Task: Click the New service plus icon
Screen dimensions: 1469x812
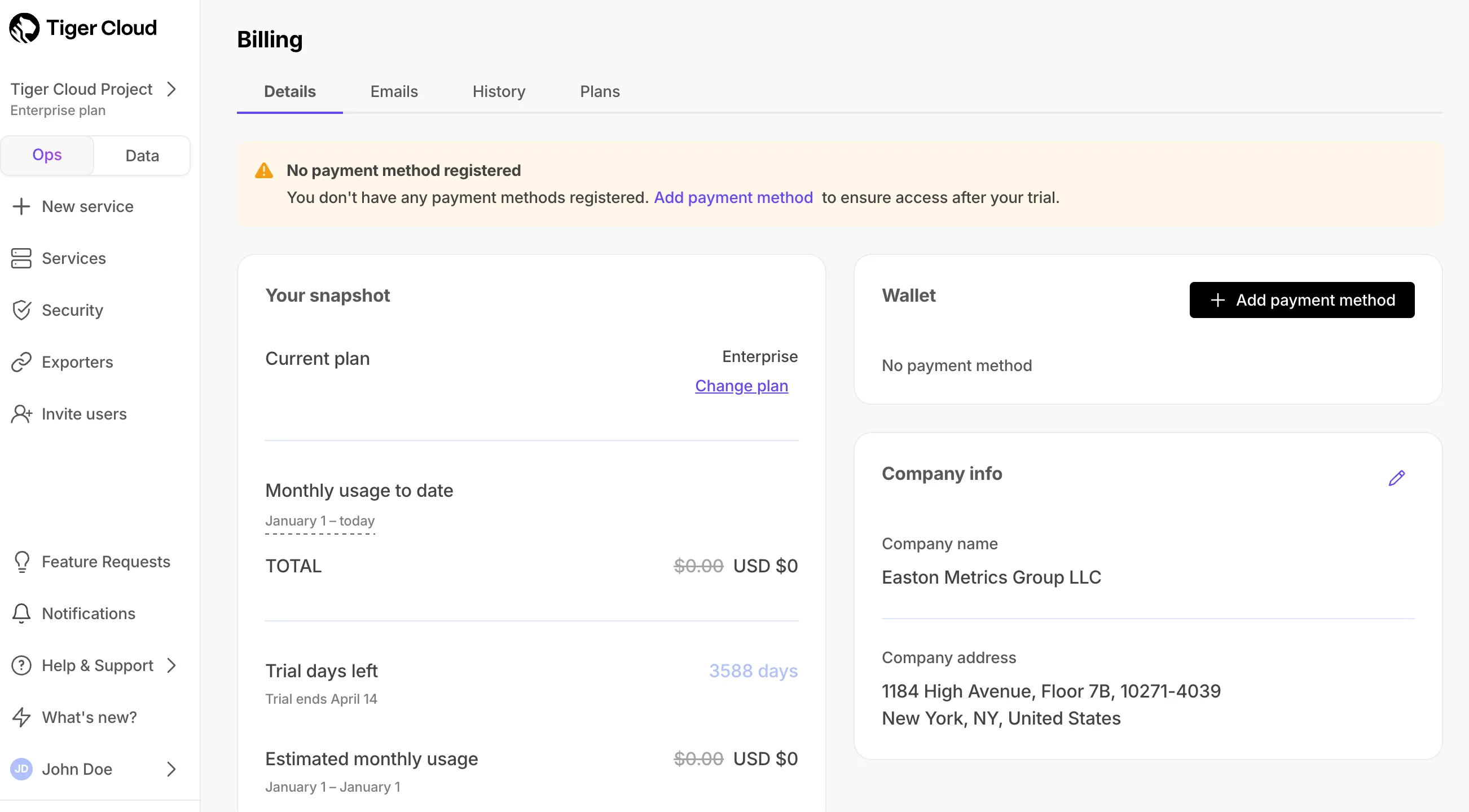Action: tap(21, 206)
